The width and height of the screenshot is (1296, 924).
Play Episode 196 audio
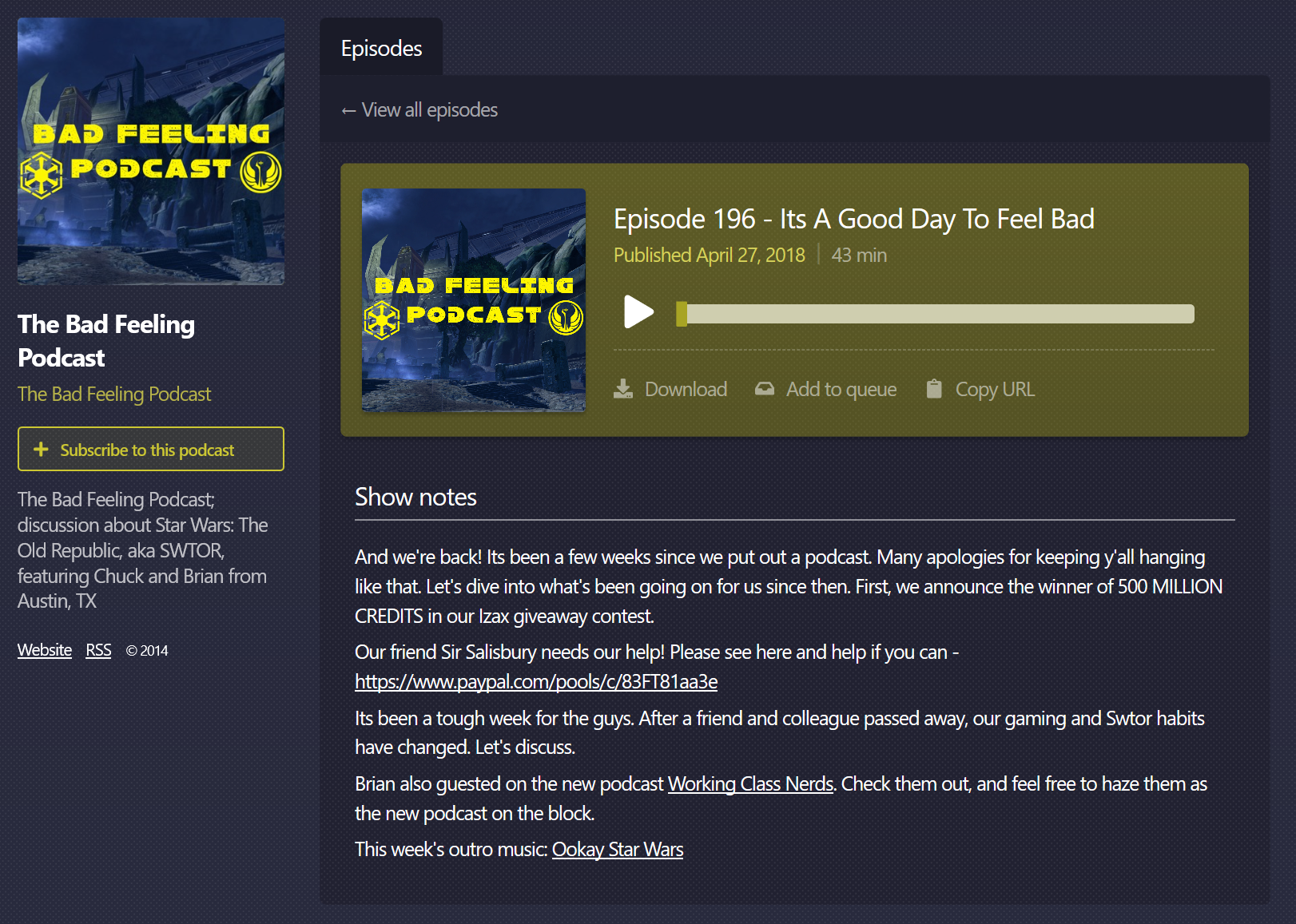pyautogui.click(x=638, y=312)
